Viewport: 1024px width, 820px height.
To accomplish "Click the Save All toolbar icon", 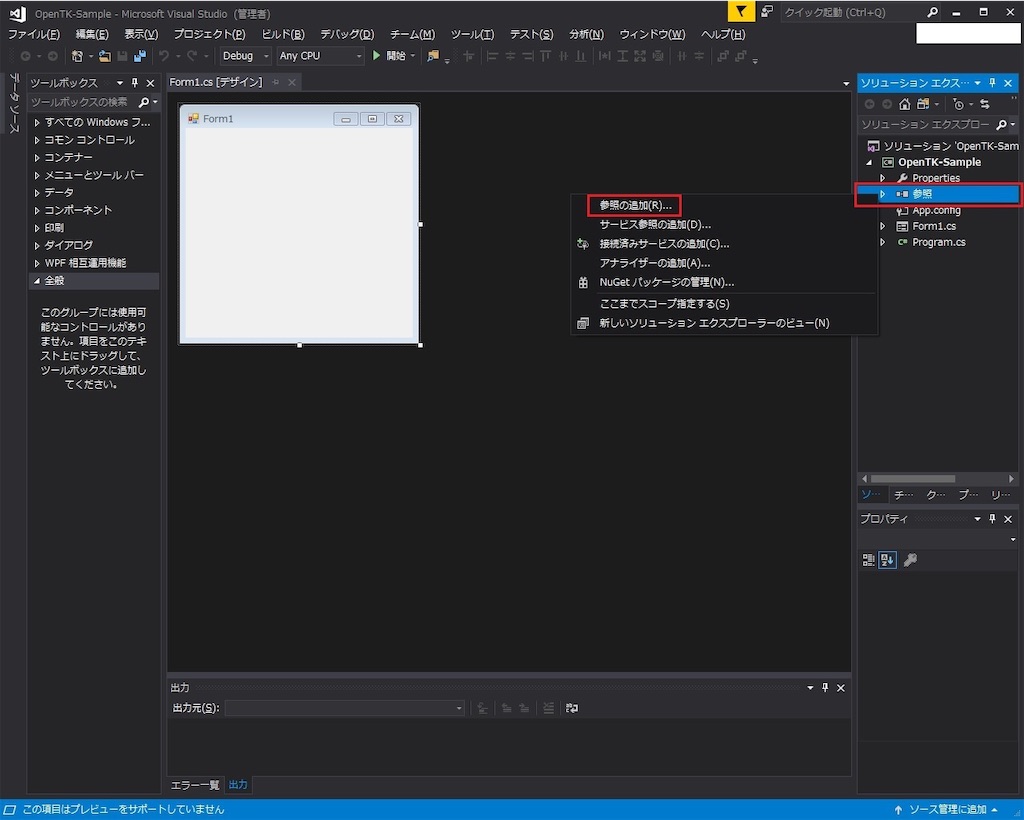I will click(139, 56).
